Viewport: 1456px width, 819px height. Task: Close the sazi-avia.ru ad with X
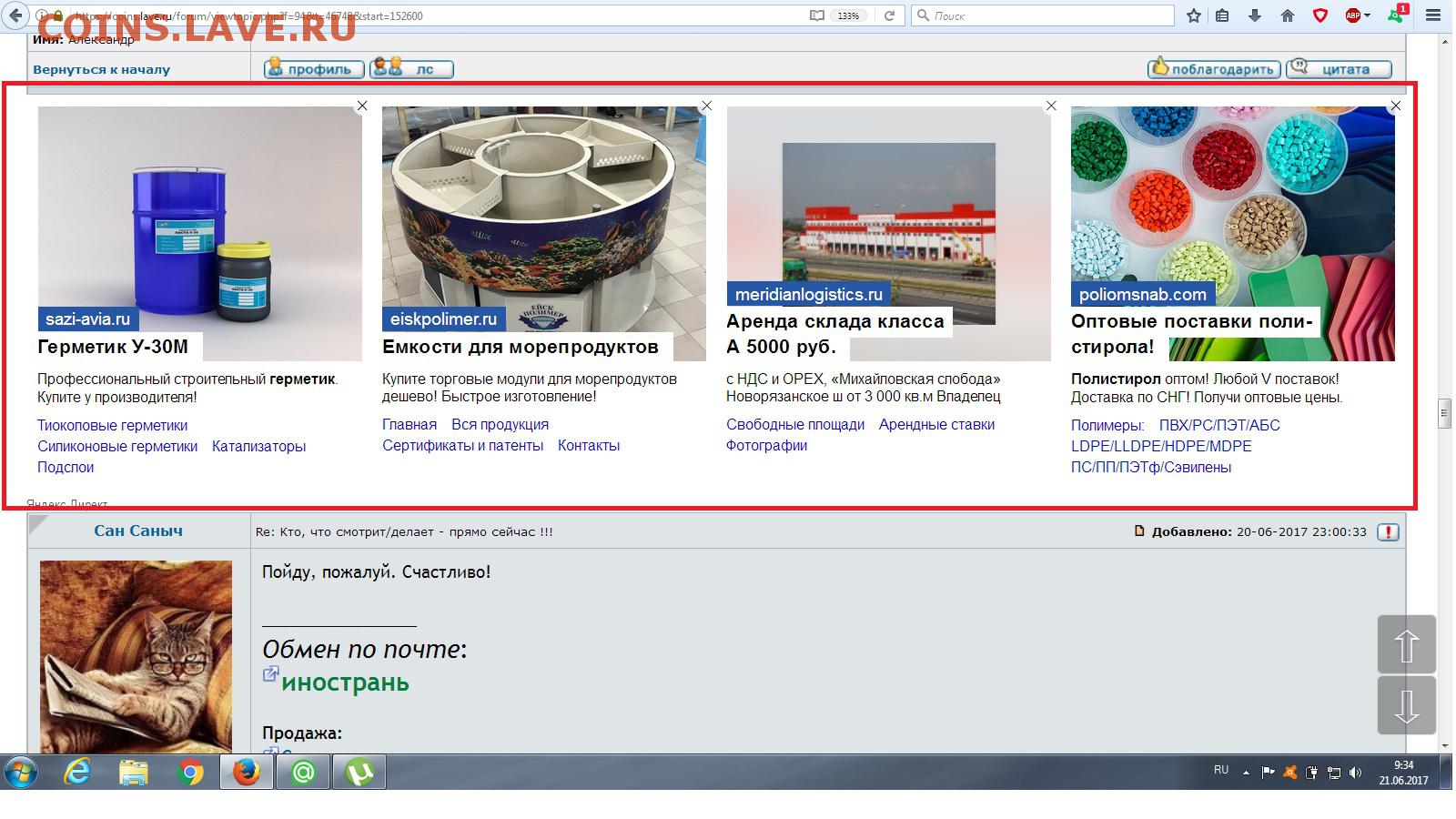coord(362,106)
